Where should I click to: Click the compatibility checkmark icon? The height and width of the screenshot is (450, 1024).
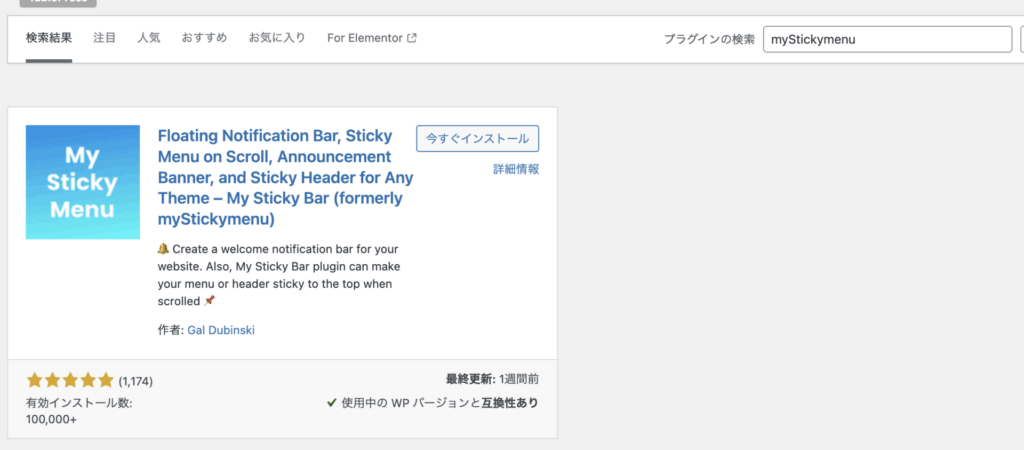tap(332, 403)
